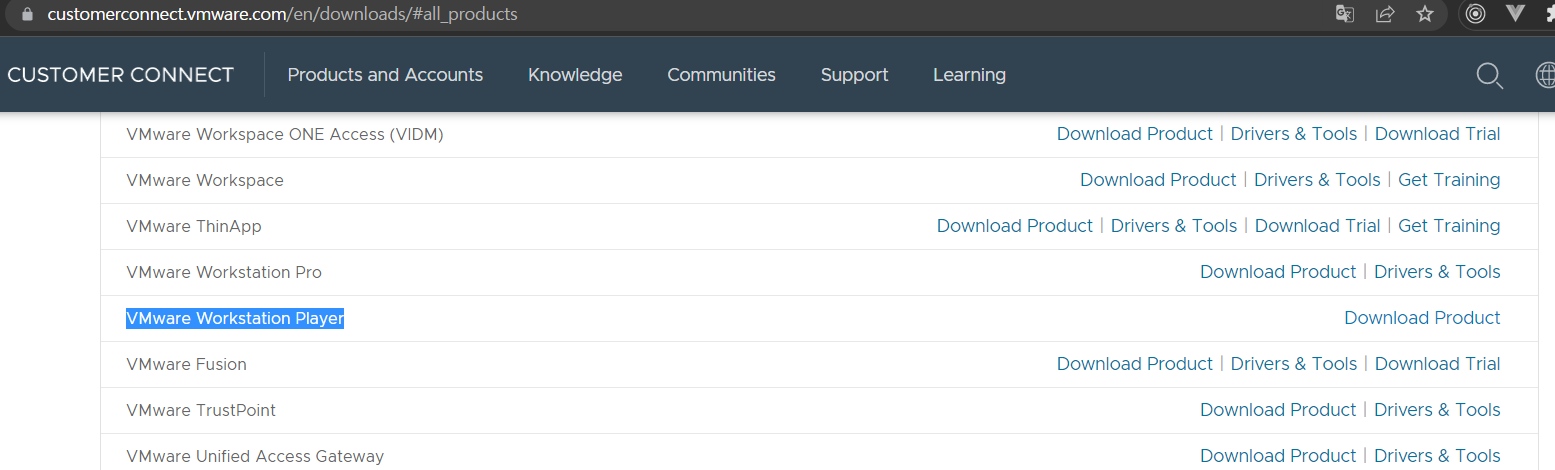
Task: Open Drivers & Tools for VMware Workspace
Action: point(1317,180)
